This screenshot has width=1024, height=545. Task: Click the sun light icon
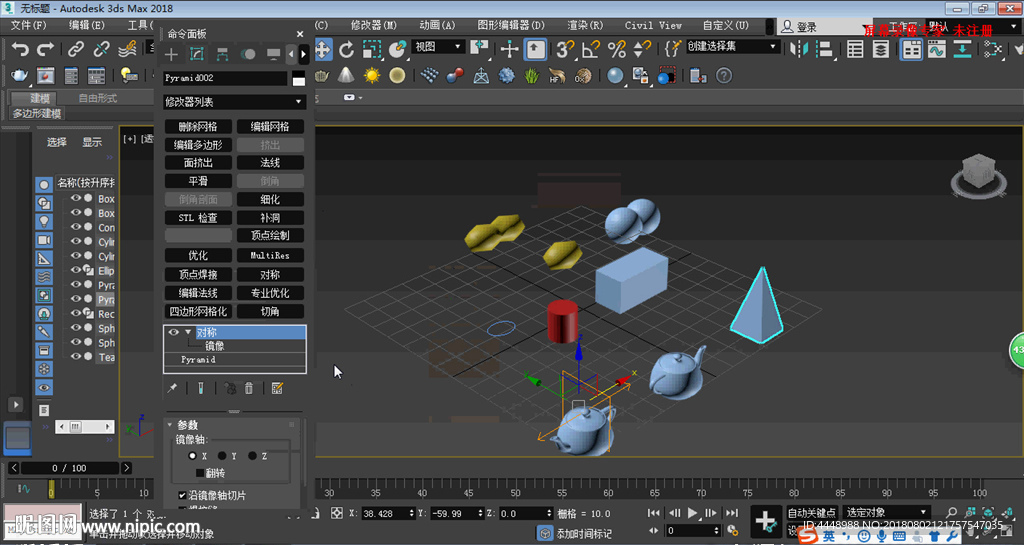(x=372, y=76)
